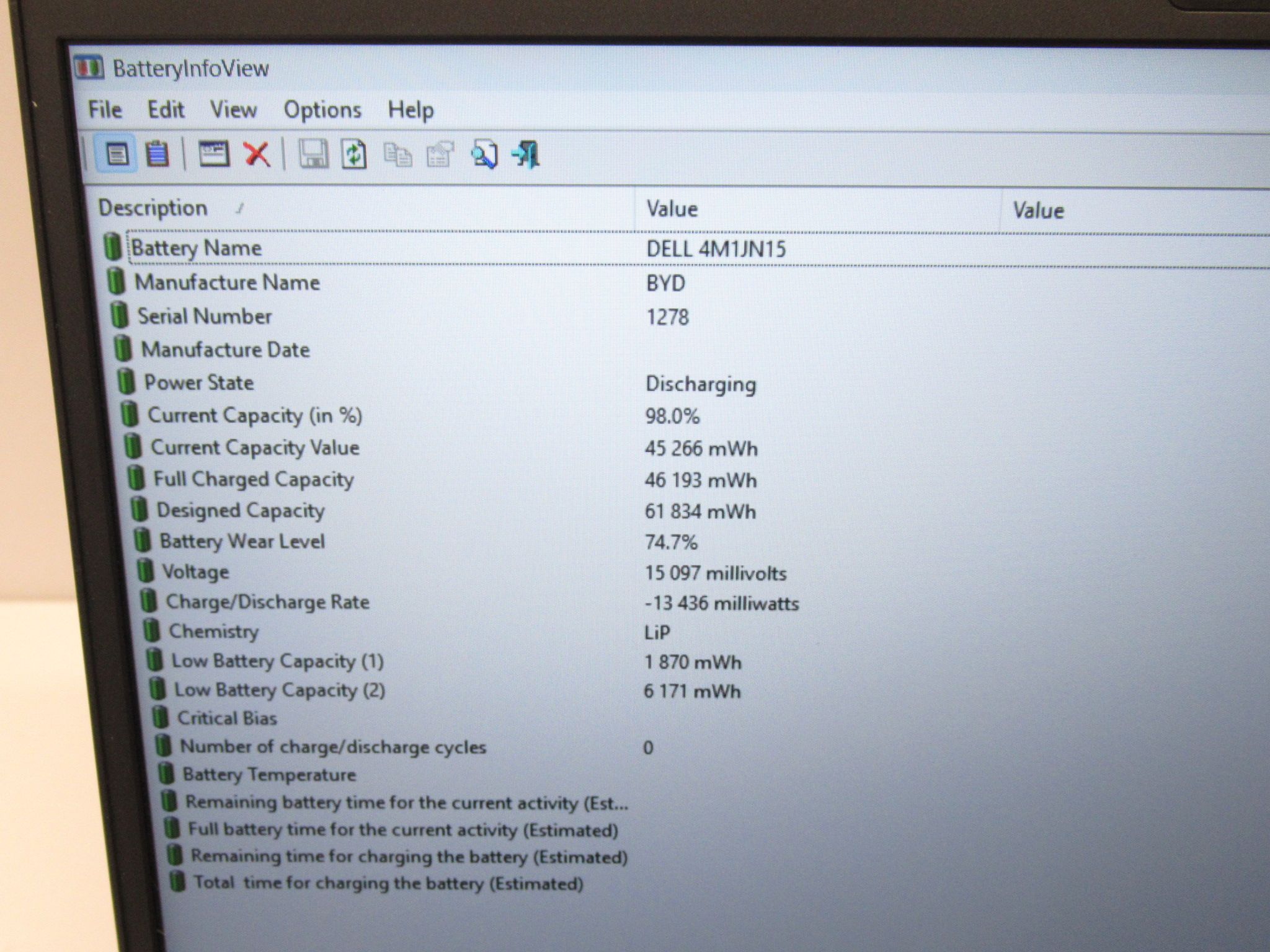Click the Copy Selected Items icon
Image resolution: width=1270 pixels, height=952 pixels.
click(397, 155)
